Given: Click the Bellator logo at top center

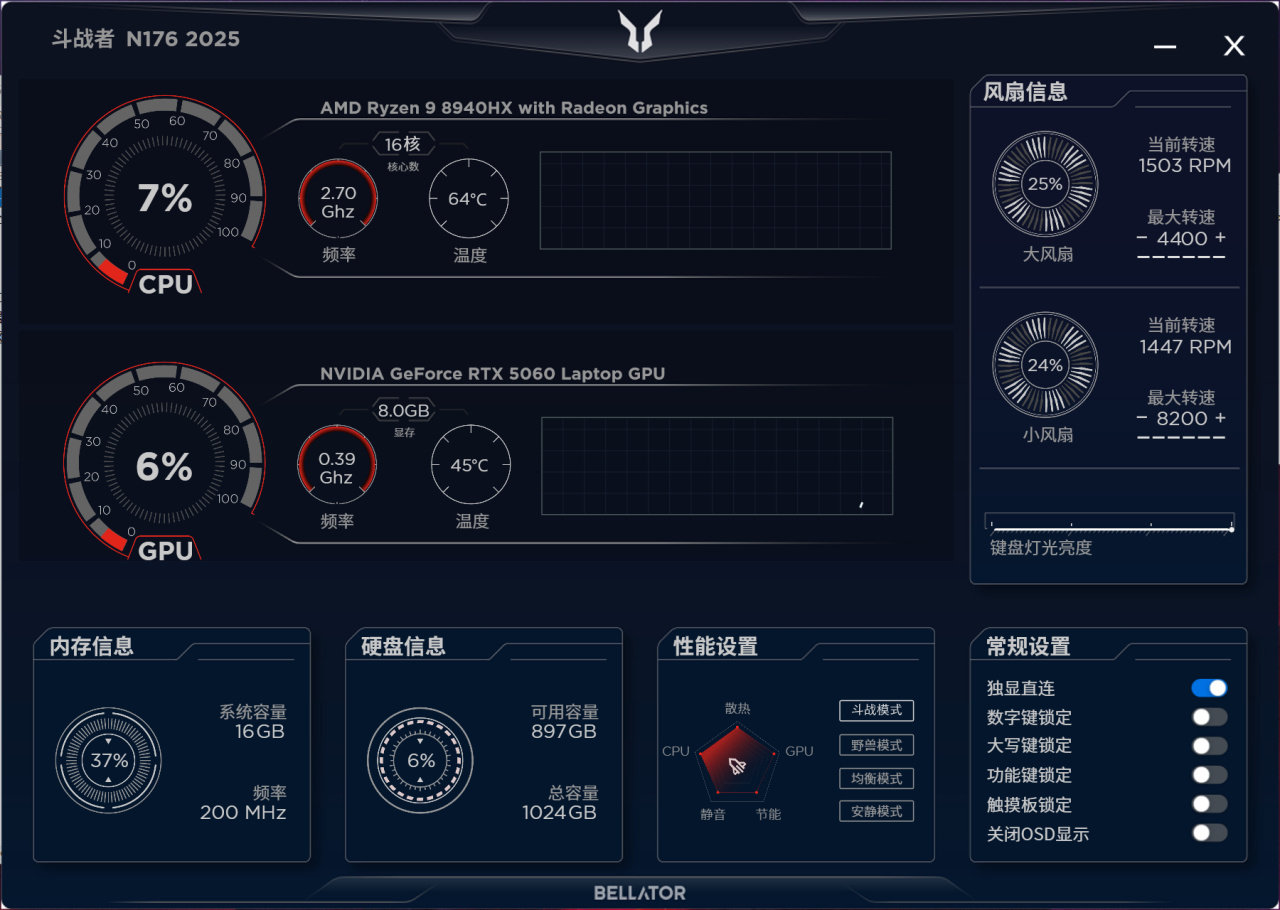Looking at the screenshot, I should click(x=639, y=31).
